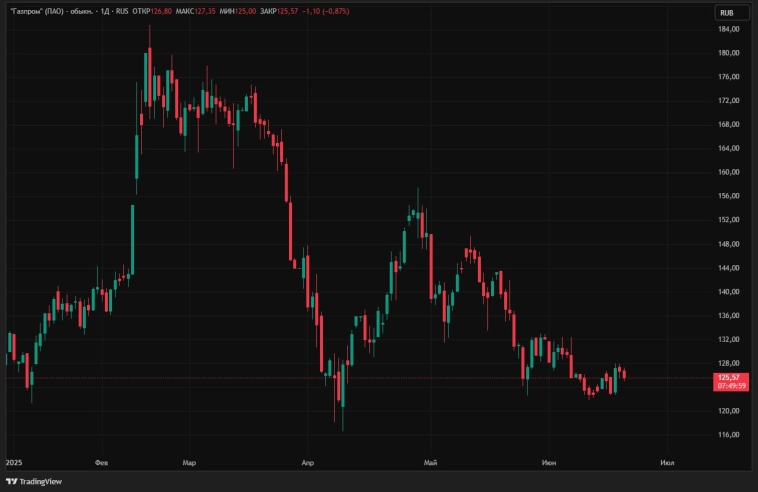Click the 140,00 price axis label
This screenshot has width=758, height=492.
pyautogui.click(x=729, y=291)
